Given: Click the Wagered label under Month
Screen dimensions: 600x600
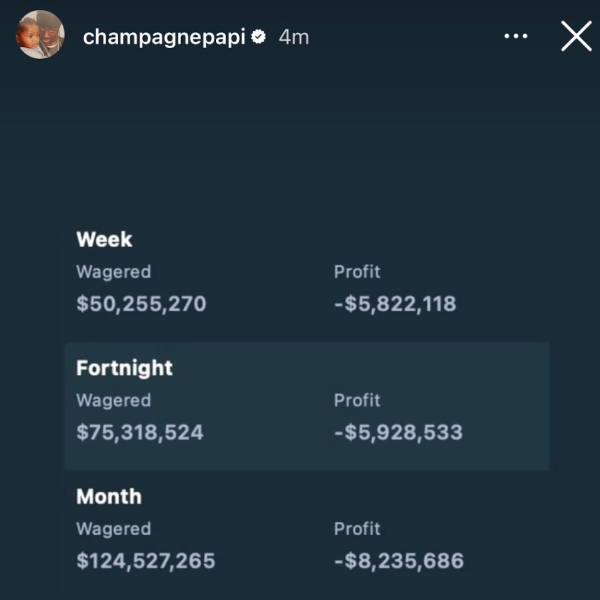Looking at the screenshot, I should coord(113,529).
